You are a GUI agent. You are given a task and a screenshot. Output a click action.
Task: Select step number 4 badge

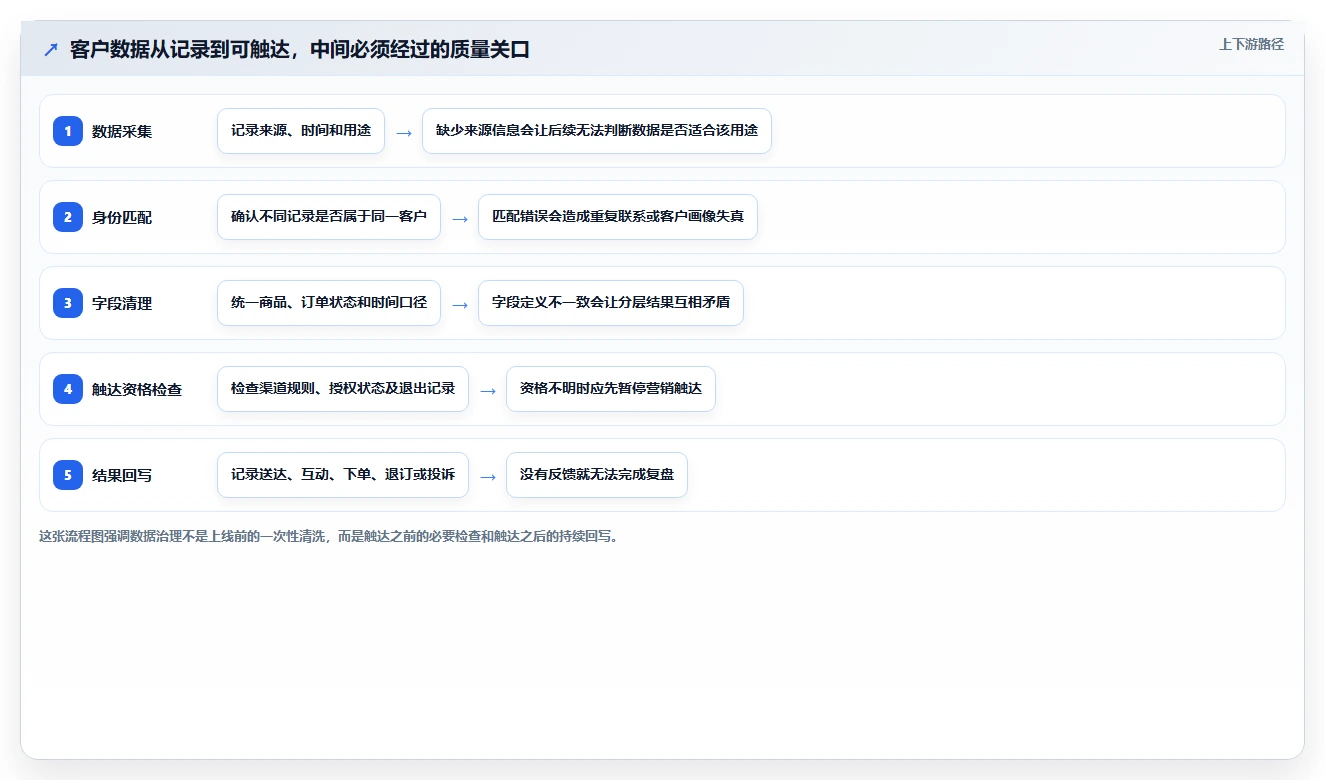tap(68, 389)
